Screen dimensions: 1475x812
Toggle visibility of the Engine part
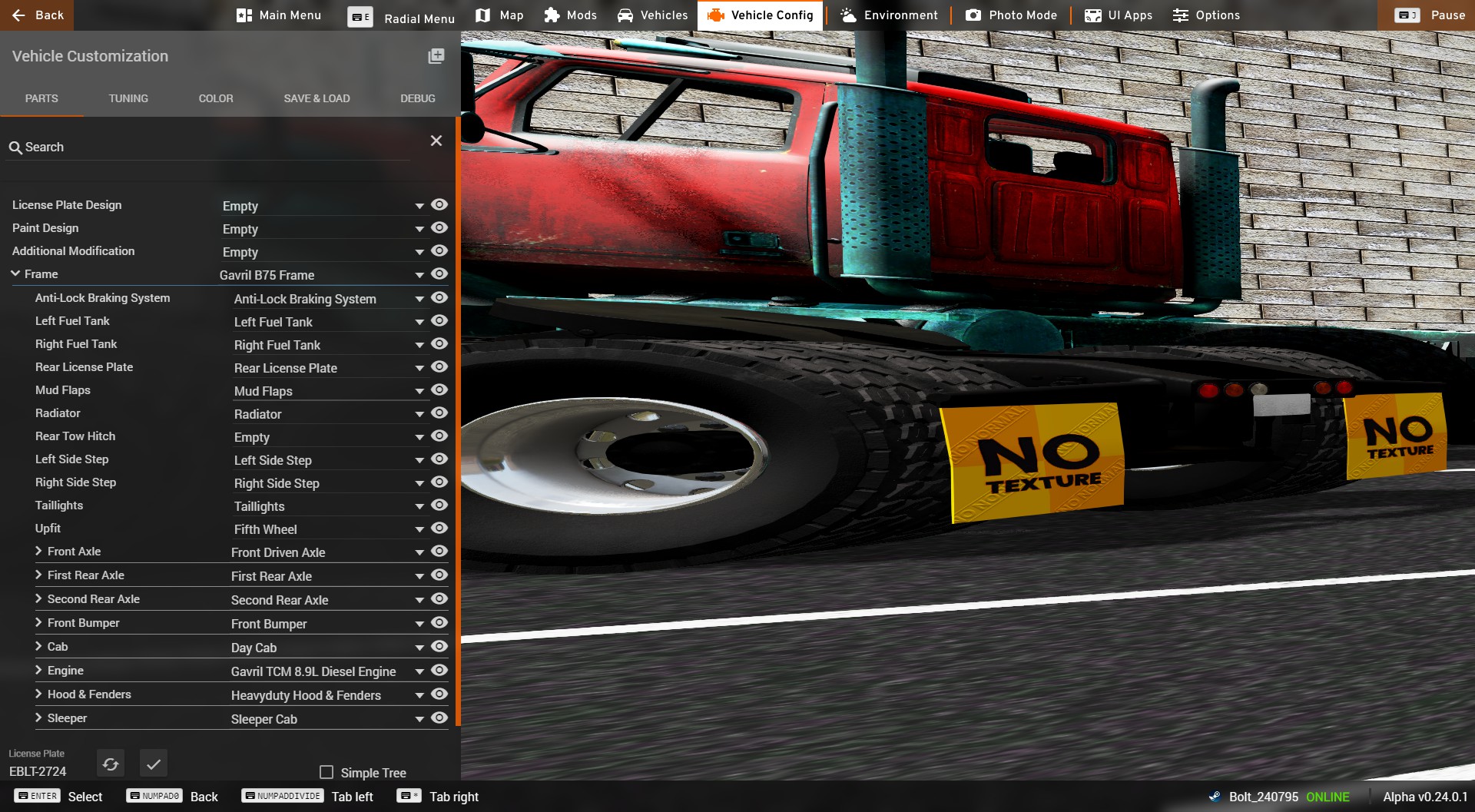tap(439, 670)
